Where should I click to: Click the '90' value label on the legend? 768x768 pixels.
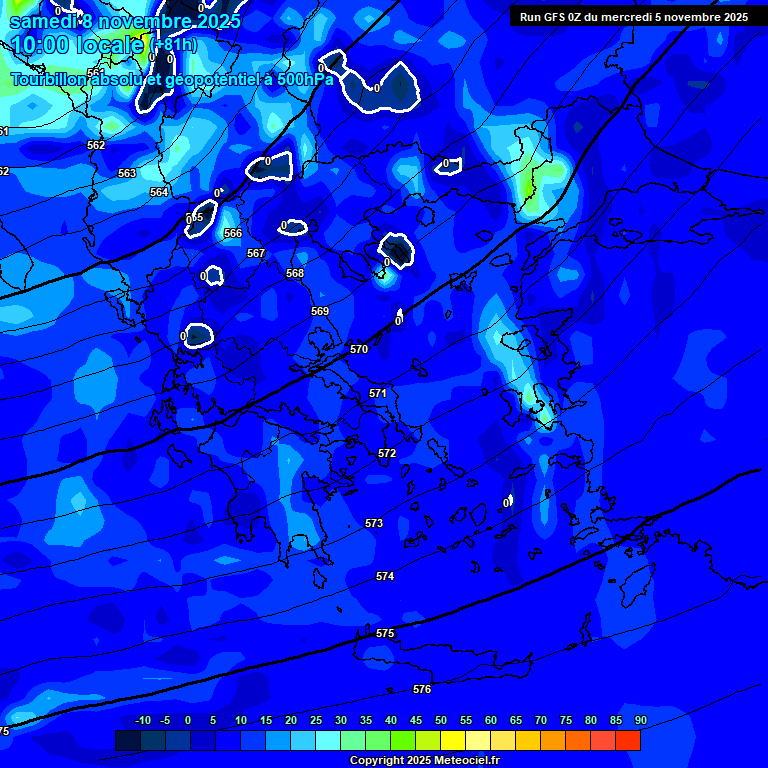[x=640, y=721]
